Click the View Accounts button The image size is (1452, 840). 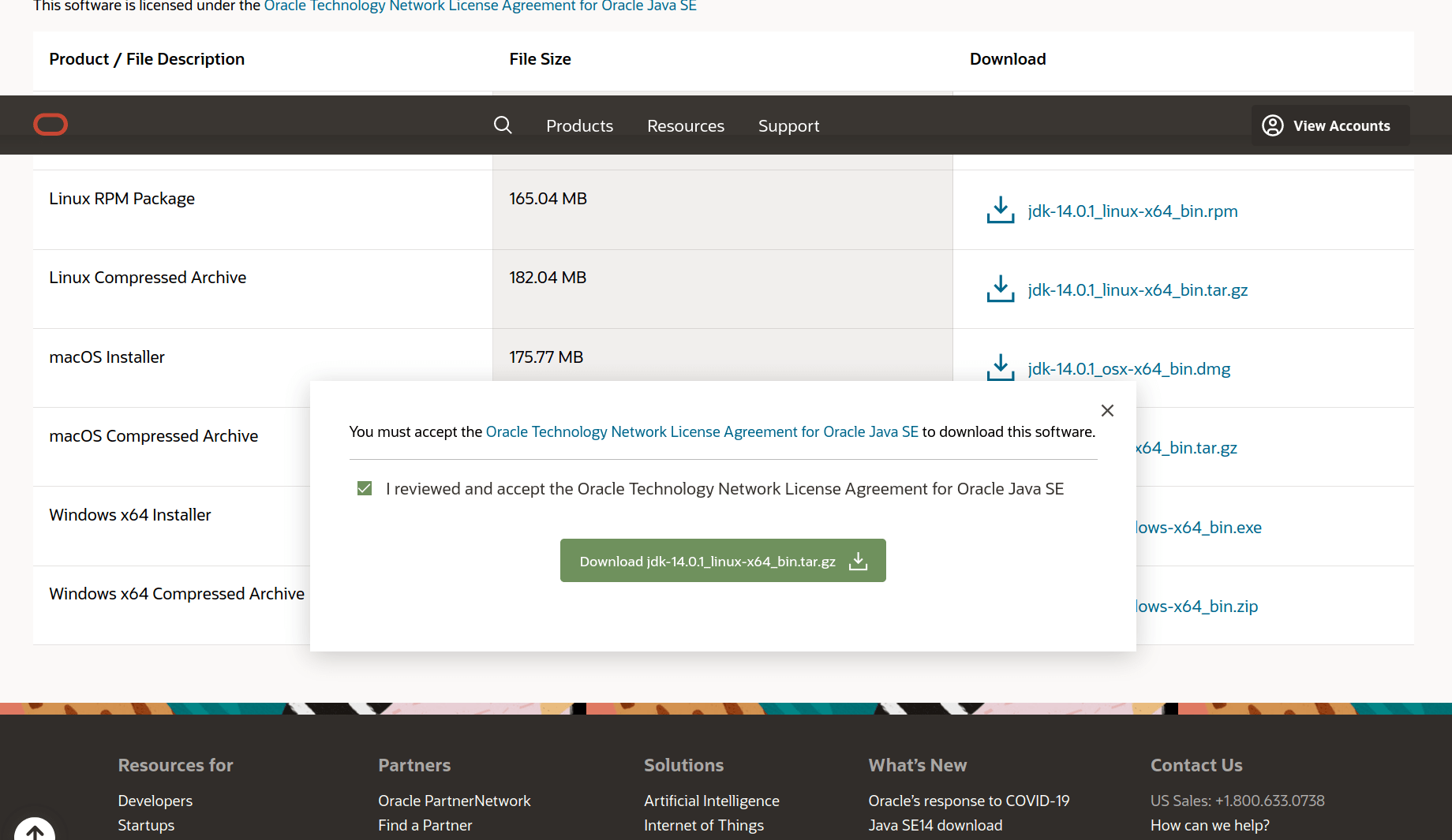coord(1330,125)
